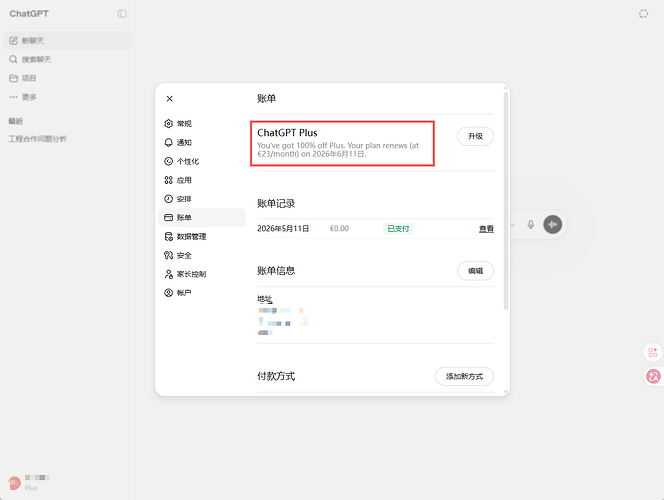Click the temporary chat icon top right
664x500 pixels.
pos(643,14)
